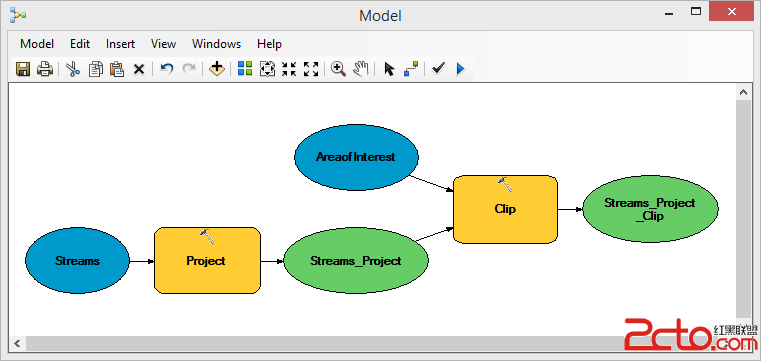
Task: Print the model diagram
Action: (x=45, y=69)
